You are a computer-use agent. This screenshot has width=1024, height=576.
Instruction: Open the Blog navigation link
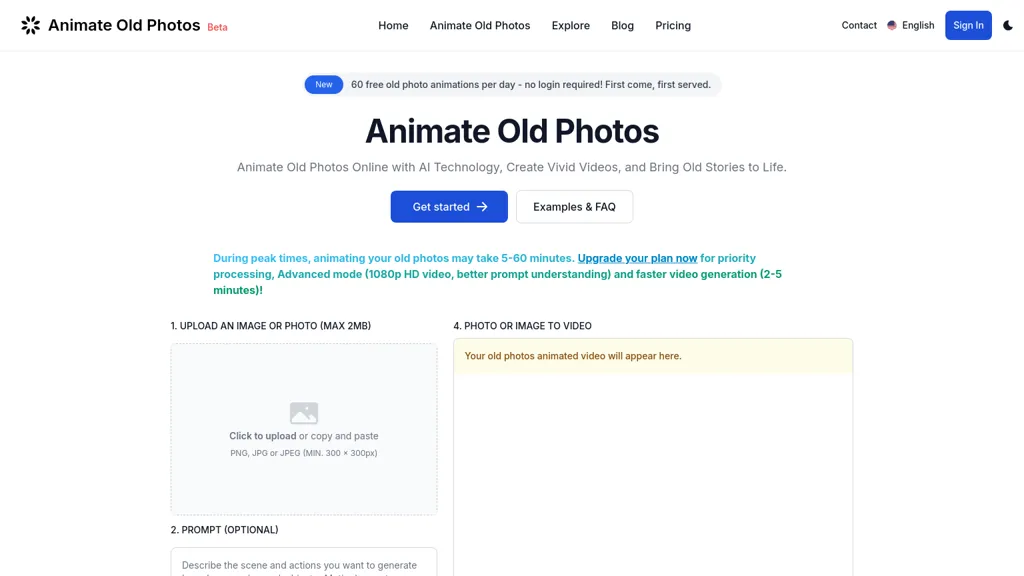pyautogui.click(x=622, y=25)
